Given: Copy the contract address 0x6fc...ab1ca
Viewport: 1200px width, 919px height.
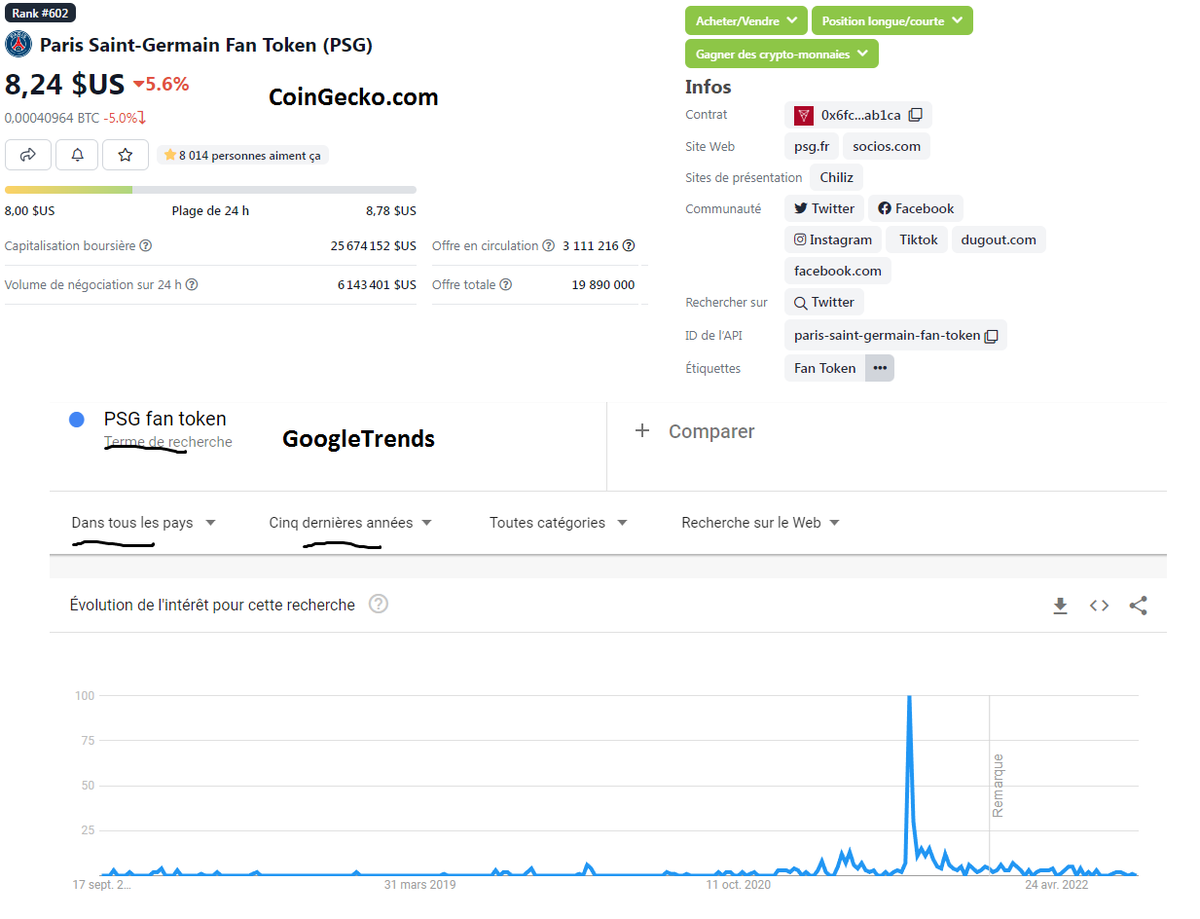Looking at the screenshot, I should [915, 115].
